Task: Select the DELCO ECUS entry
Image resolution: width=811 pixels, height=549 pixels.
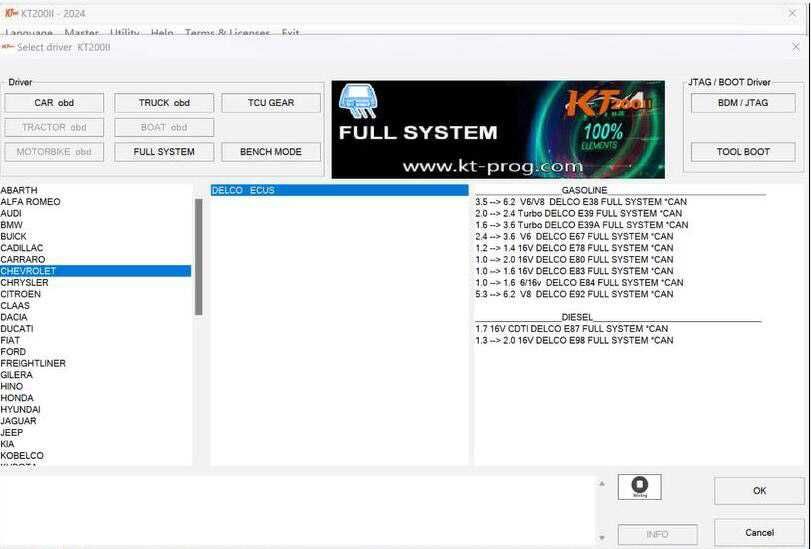Action: (339, 190)
